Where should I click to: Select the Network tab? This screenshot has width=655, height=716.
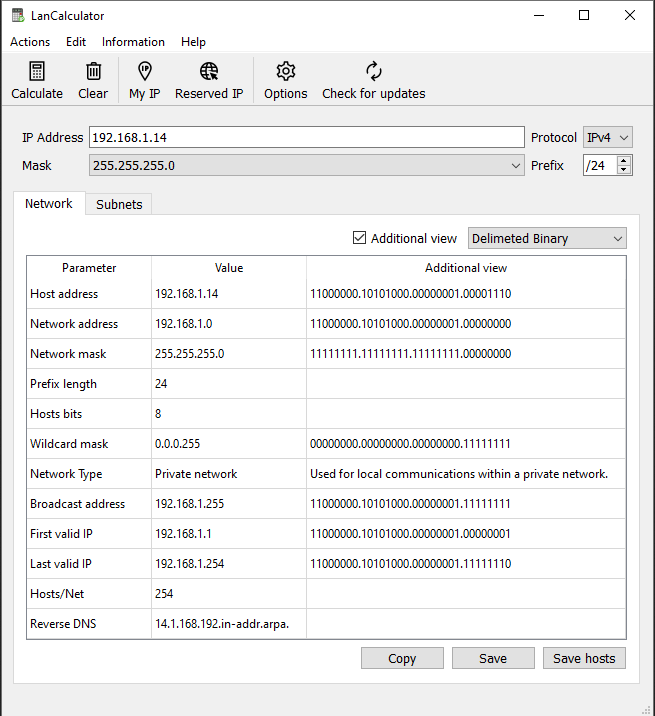tap(49, 204)
